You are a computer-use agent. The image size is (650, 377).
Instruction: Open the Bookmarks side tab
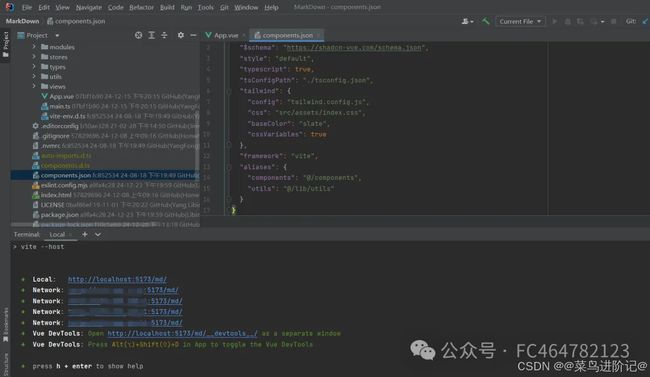[x=5, y=325]
